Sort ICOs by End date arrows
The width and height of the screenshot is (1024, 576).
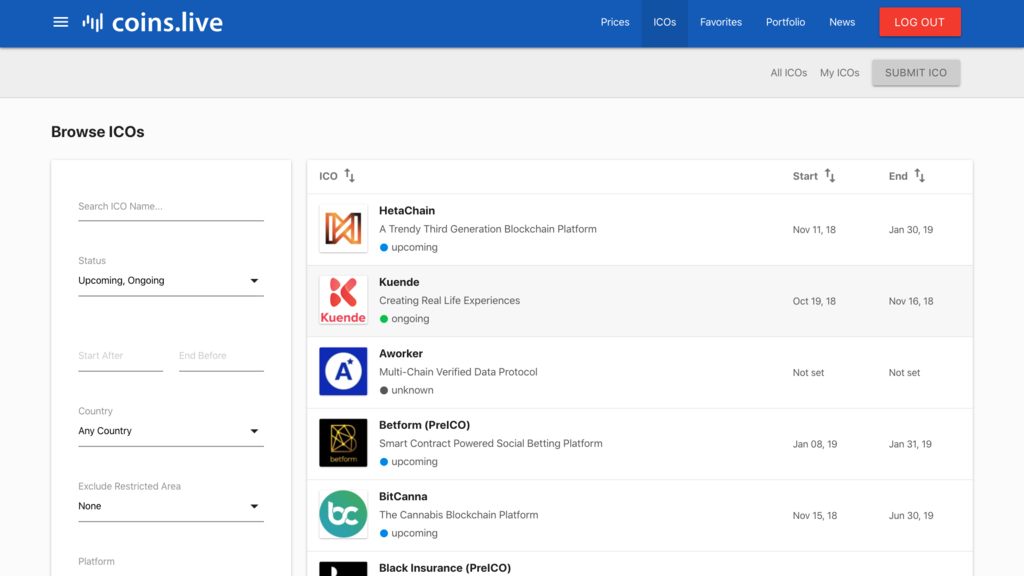pyautogui.click(x=919, y=176)
